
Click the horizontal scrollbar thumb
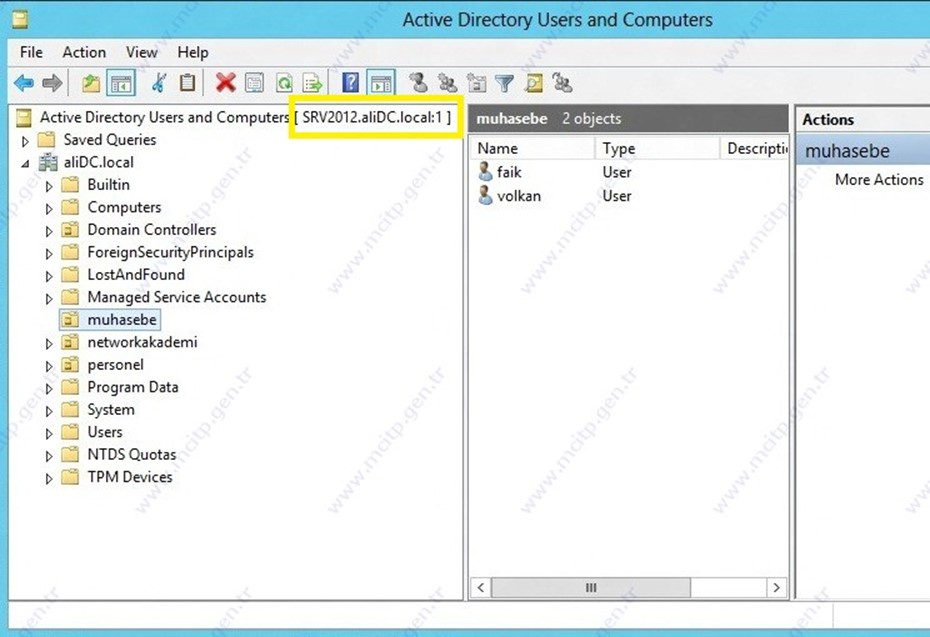(591, 588)
